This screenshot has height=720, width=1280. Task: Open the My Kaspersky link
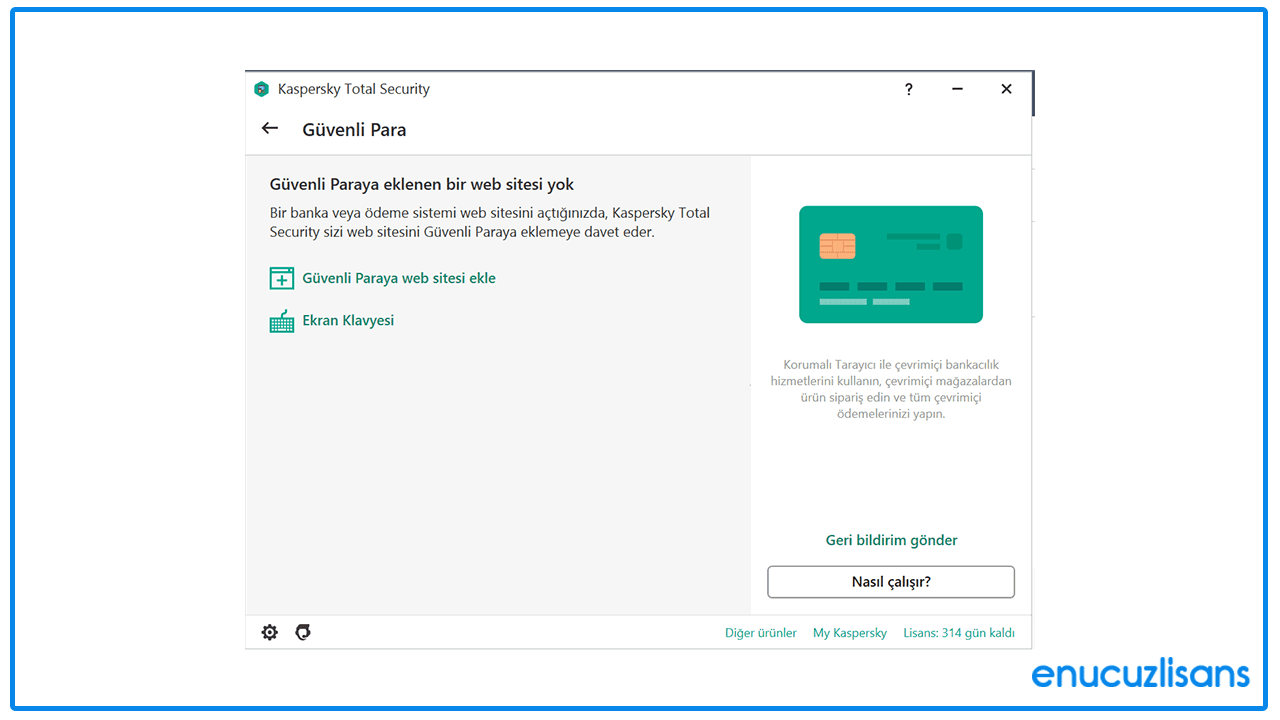[849, 632]
